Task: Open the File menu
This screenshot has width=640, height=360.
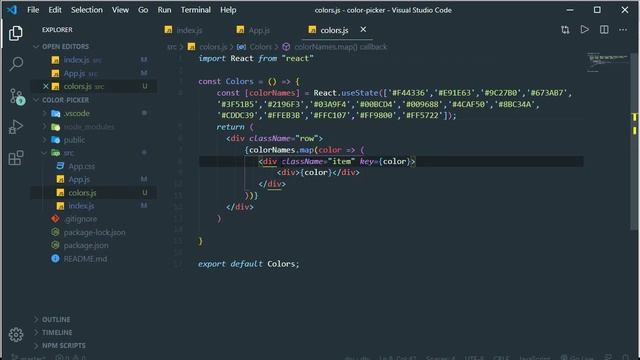Action: 33,10
